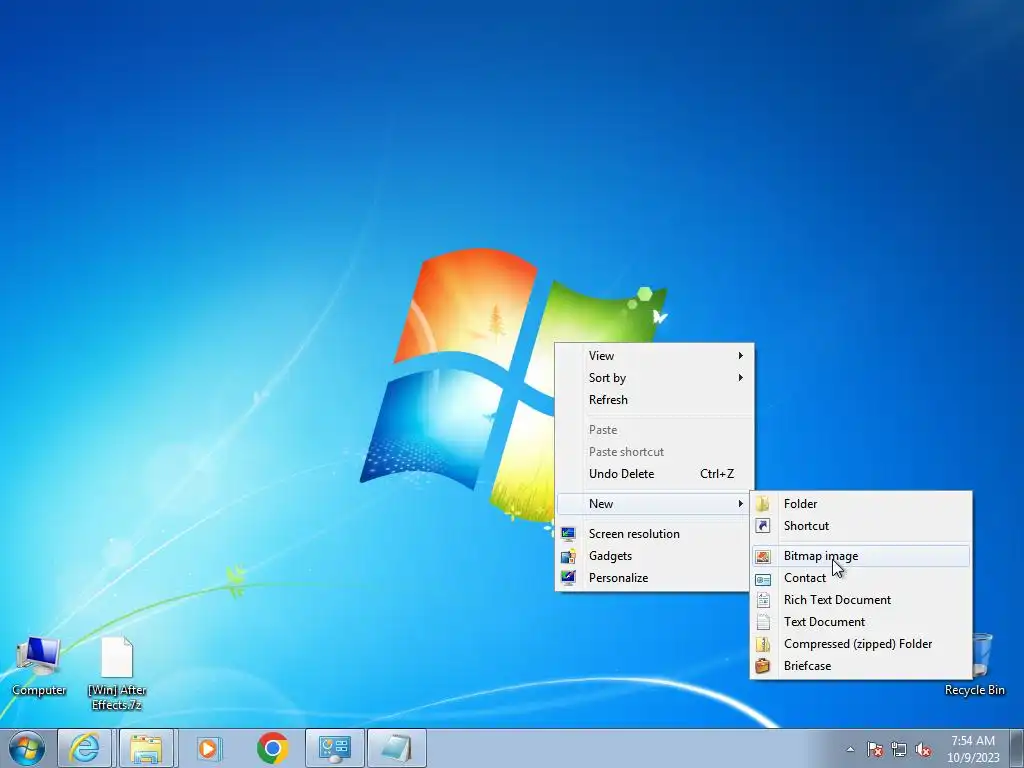Select Undo Delete in context menu
The width and height of the screenshot is (1024, 768).
[x=654, y=473]
